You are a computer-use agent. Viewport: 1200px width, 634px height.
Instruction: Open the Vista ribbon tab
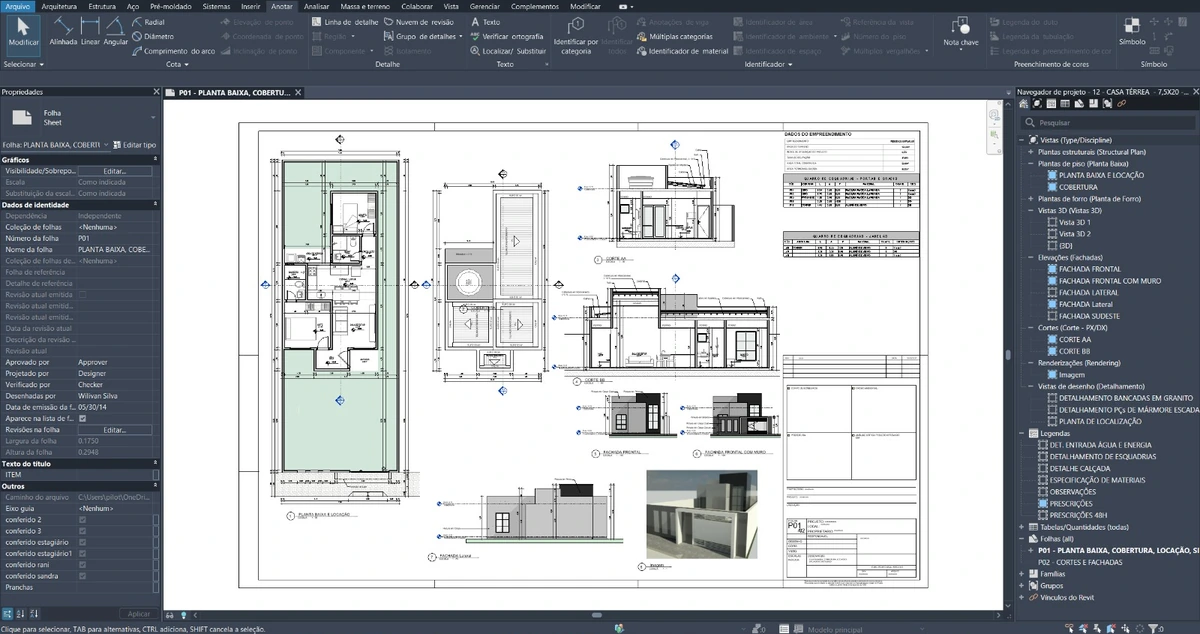pos(452,6)
